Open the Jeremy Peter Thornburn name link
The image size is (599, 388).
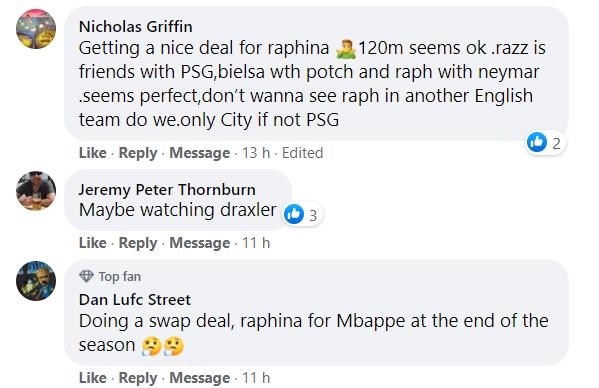167,190
